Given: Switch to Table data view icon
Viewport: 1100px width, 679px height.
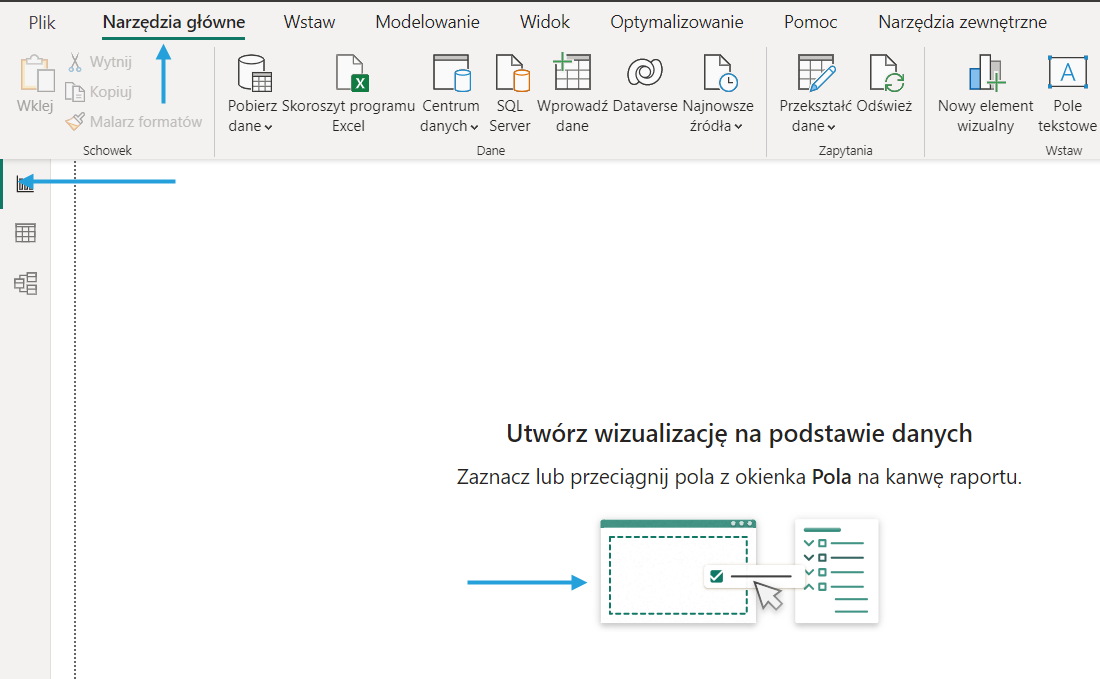Looking at the screenshot, I should point(25,233).
